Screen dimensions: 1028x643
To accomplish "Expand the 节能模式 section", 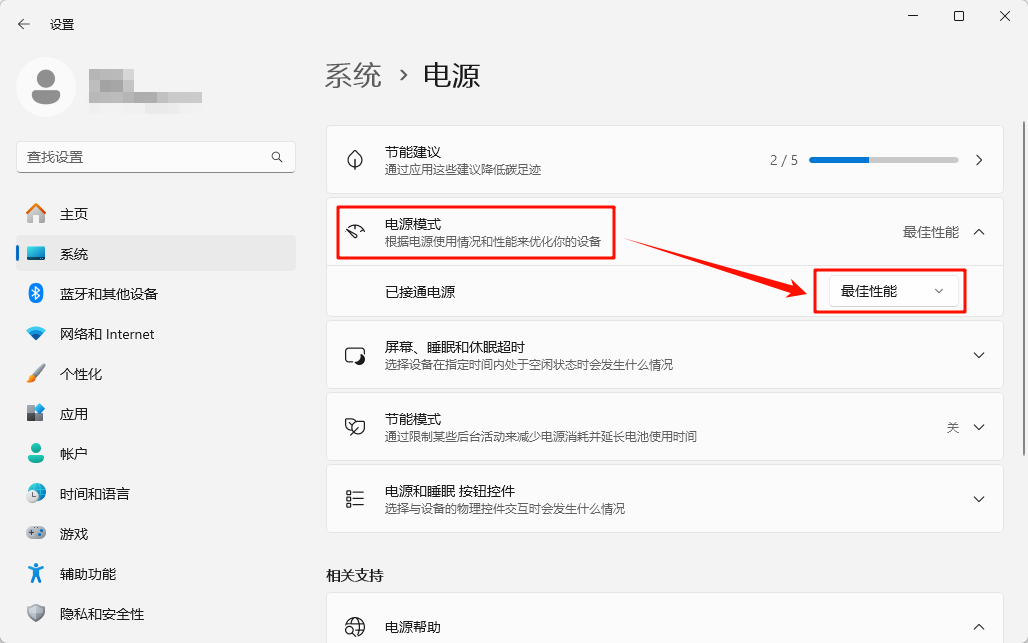I will [x=979, y=427].
